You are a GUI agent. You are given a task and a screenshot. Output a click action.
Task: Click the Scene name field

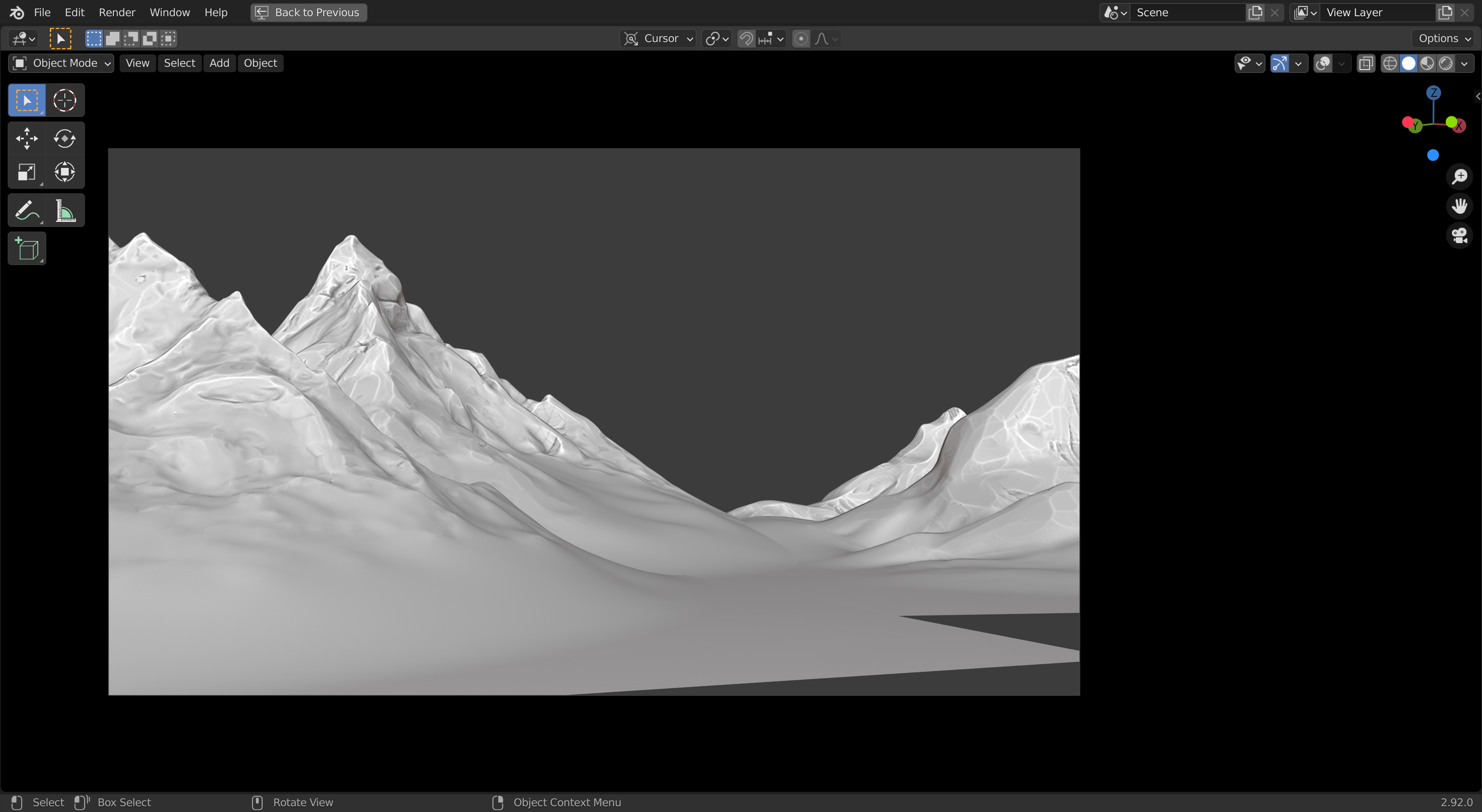click(x=1186, y=12)
